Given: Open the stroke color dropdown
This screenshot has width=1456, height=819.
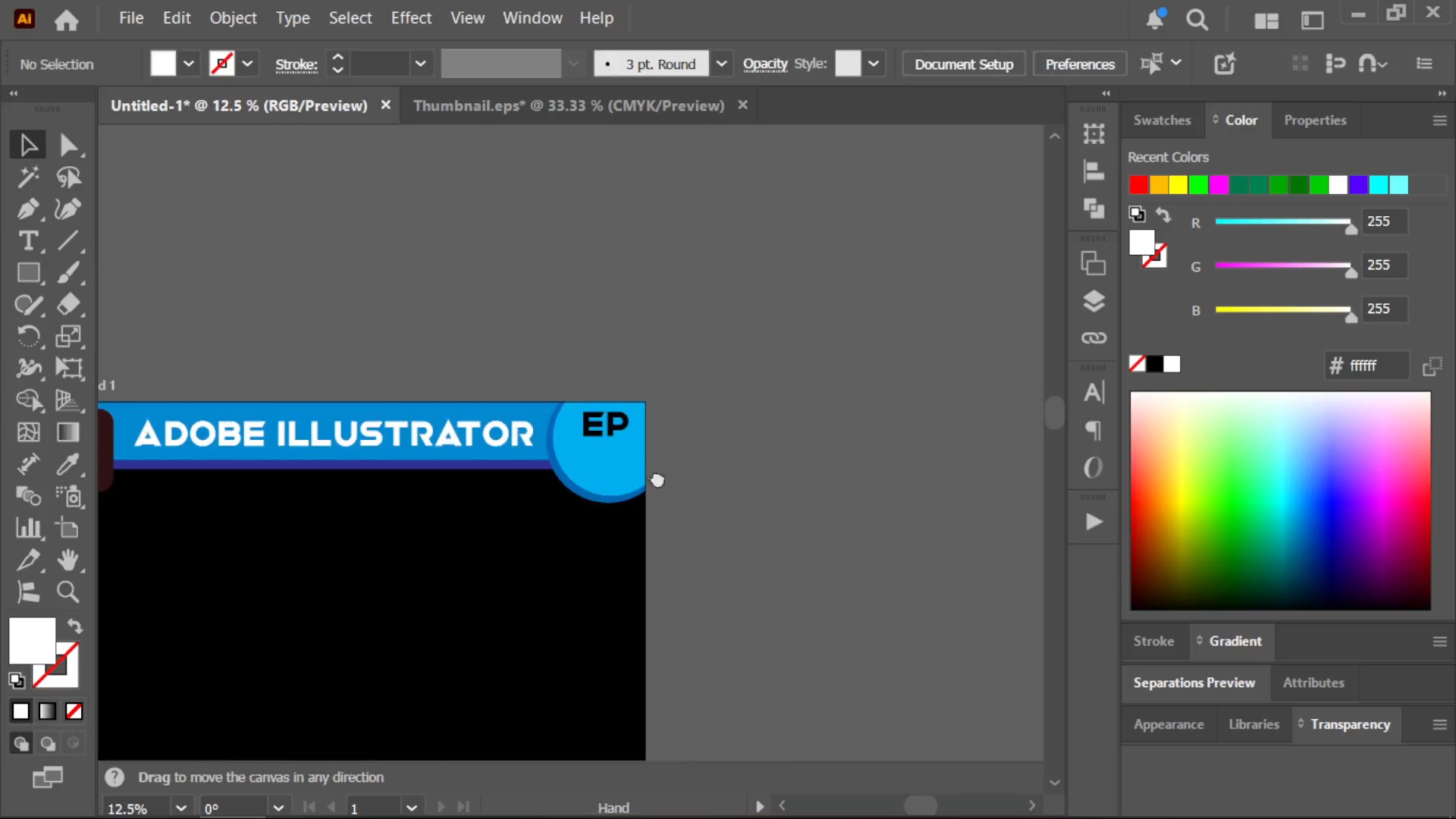Looking at the screenshot, I should point(247,64).
